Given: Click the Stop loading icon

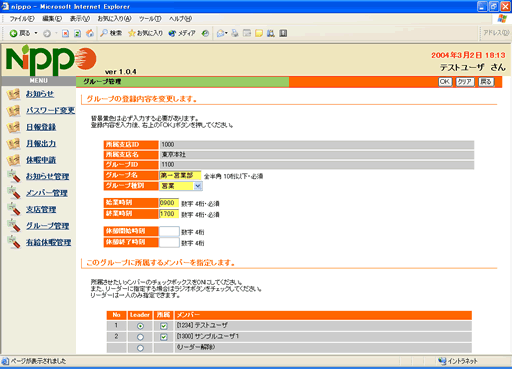Looking at the screenshot, I should pyautogui.click(x=65, y=33).
